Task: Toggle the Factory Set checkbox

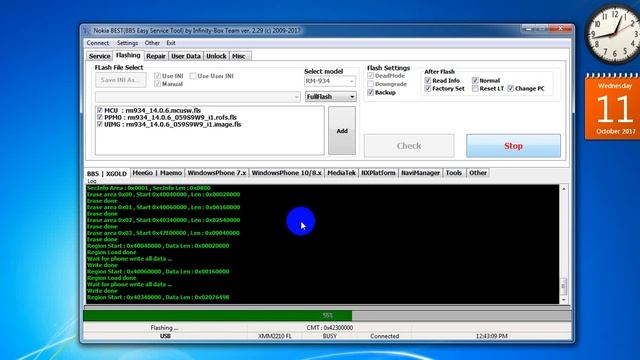Action: tap(428, 89)
